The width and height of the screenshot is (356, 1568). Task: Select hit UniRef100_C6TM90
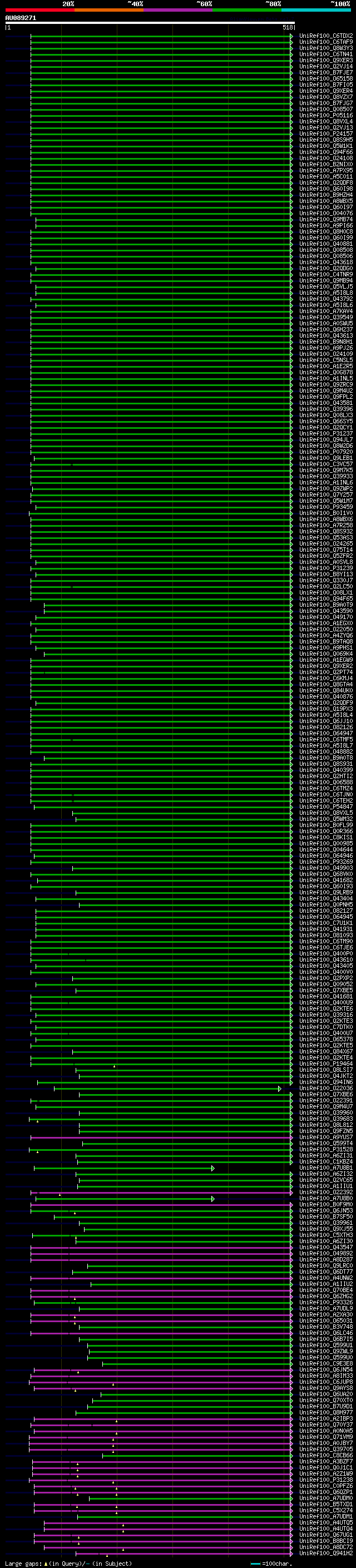[326, 941]
